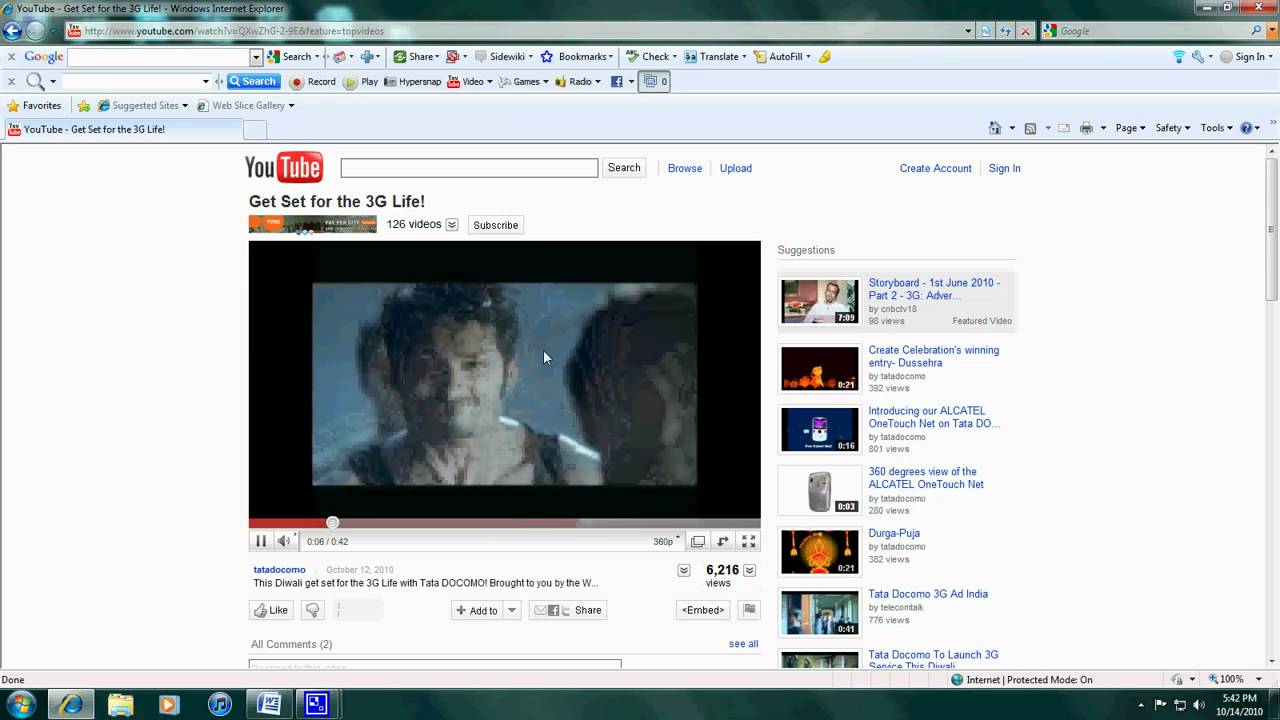This screenshot has width=1280, height=720.
Task: Stop loading page with red X
Action: [1025, 31]
